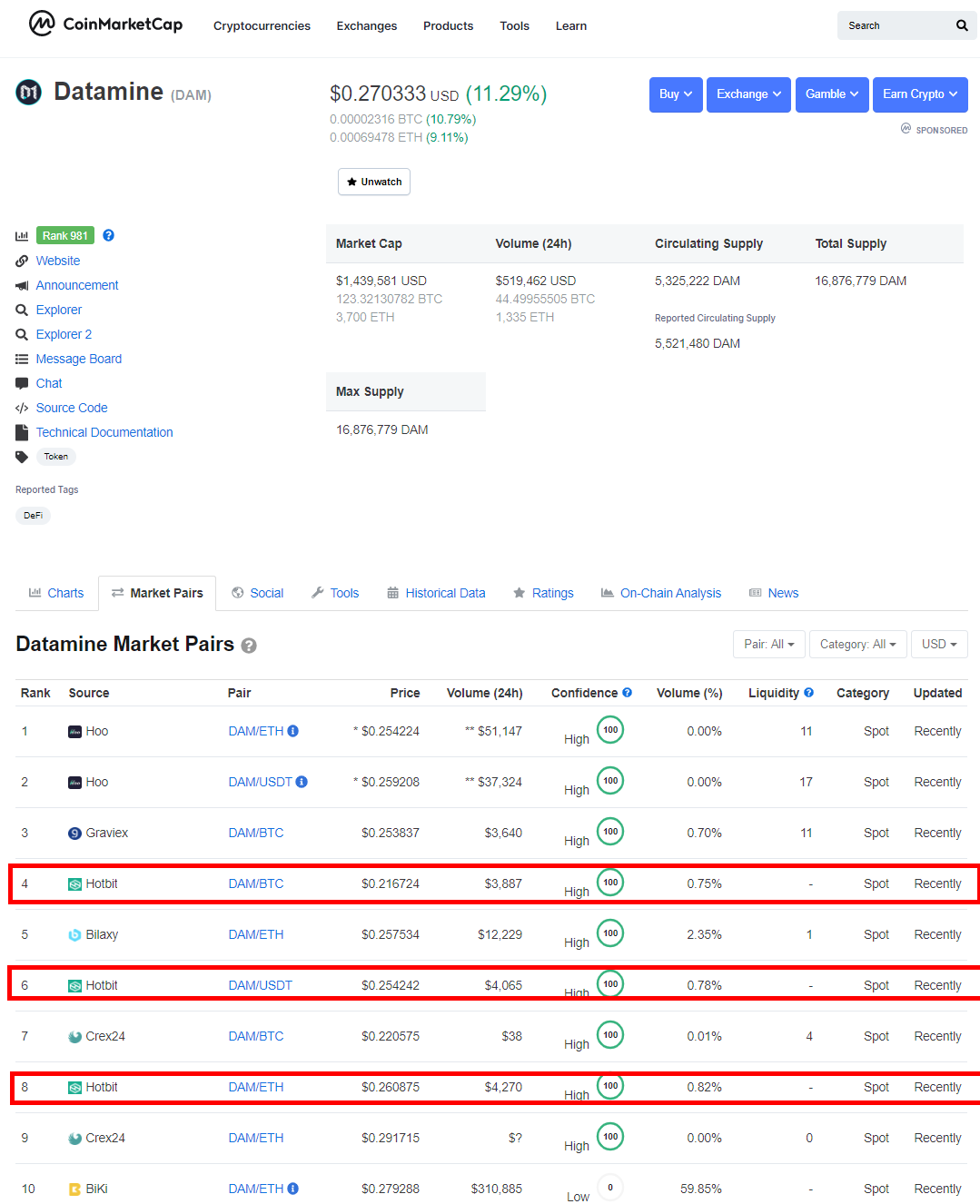Open the USD currency dropdown

click(x=939, y=644)
